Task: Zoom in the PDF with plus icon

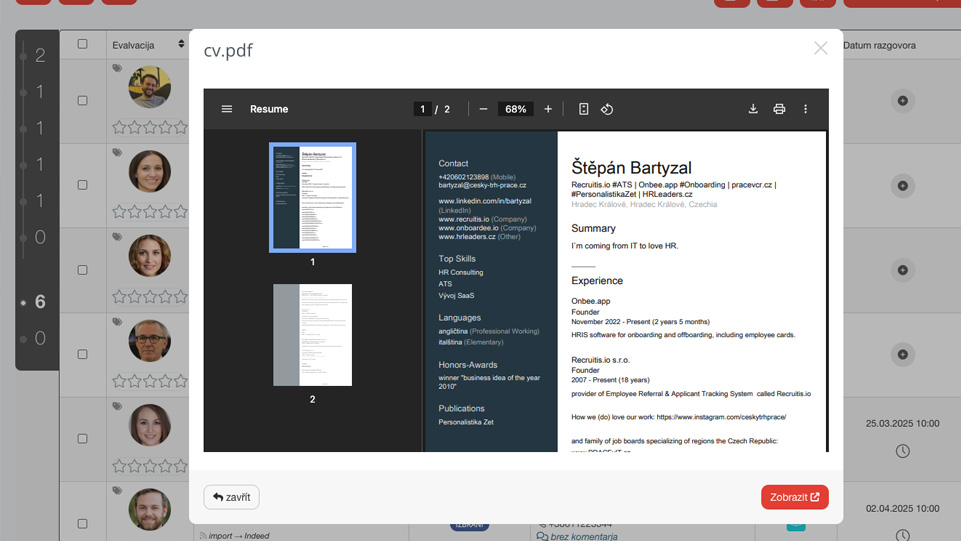Action: click(548, 109)
